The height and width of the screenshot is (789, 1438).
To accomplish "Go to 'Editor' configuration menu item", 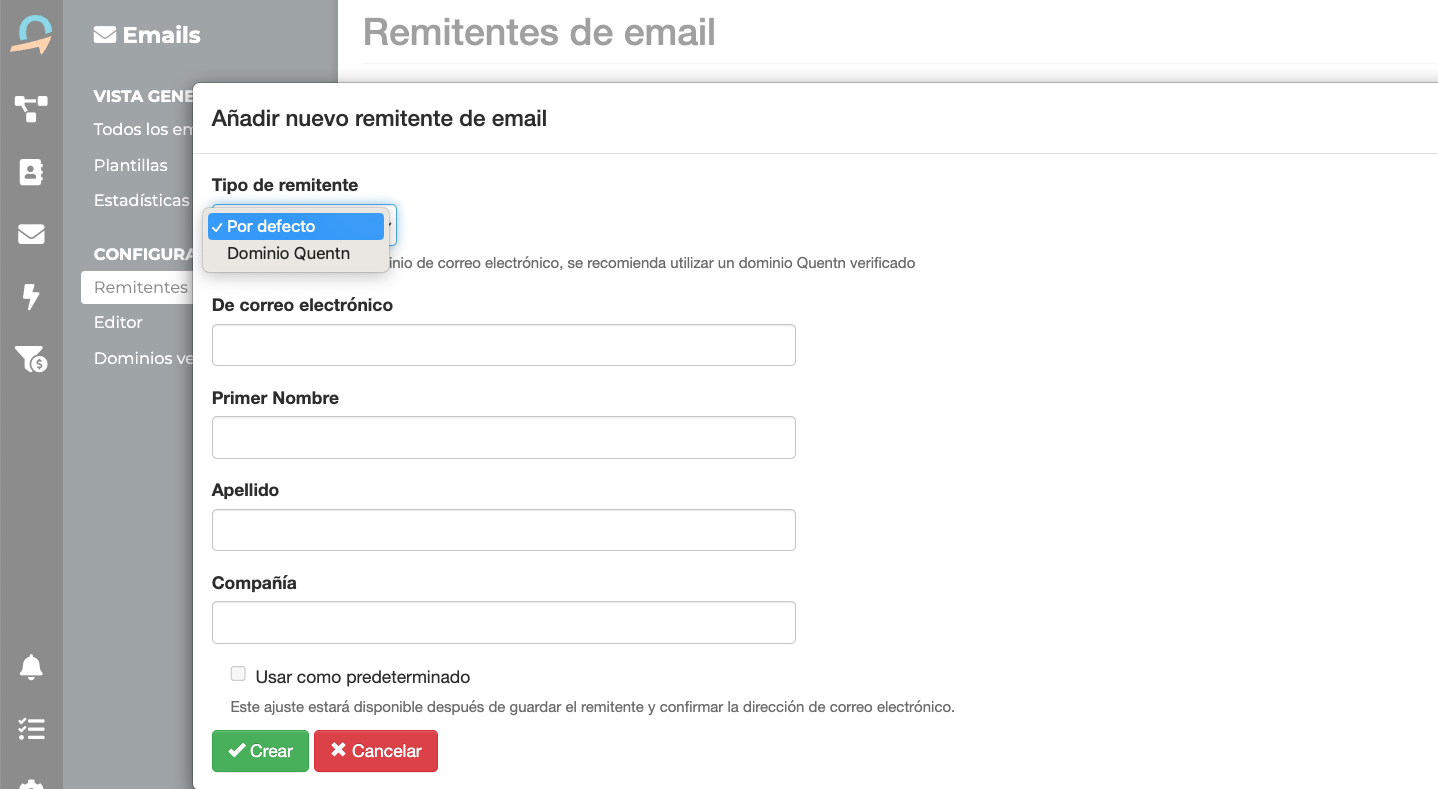I will 118,322.
